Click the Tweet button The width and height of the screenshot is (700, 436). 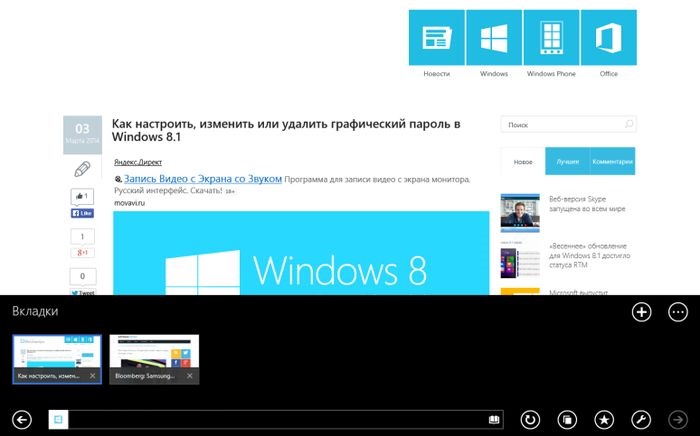pos(82,292)
